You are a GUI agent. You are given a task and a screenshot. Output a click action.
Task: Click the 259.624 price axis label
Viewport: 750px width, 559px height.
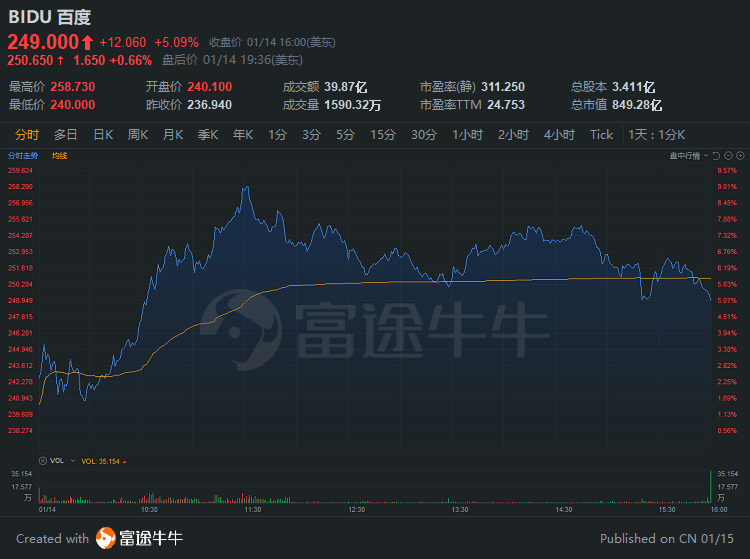(x=20, y=171)
